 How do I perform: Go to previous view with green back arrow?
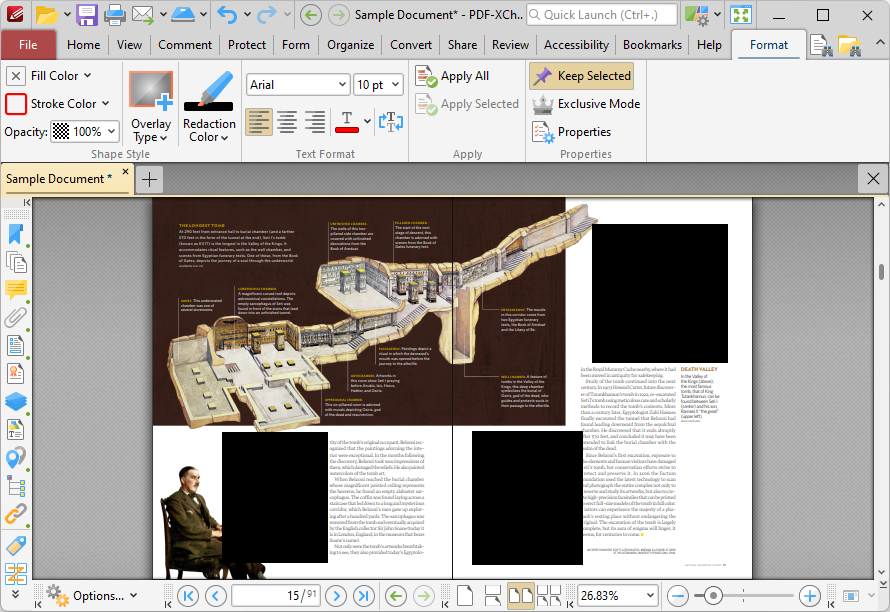(310, 15)
